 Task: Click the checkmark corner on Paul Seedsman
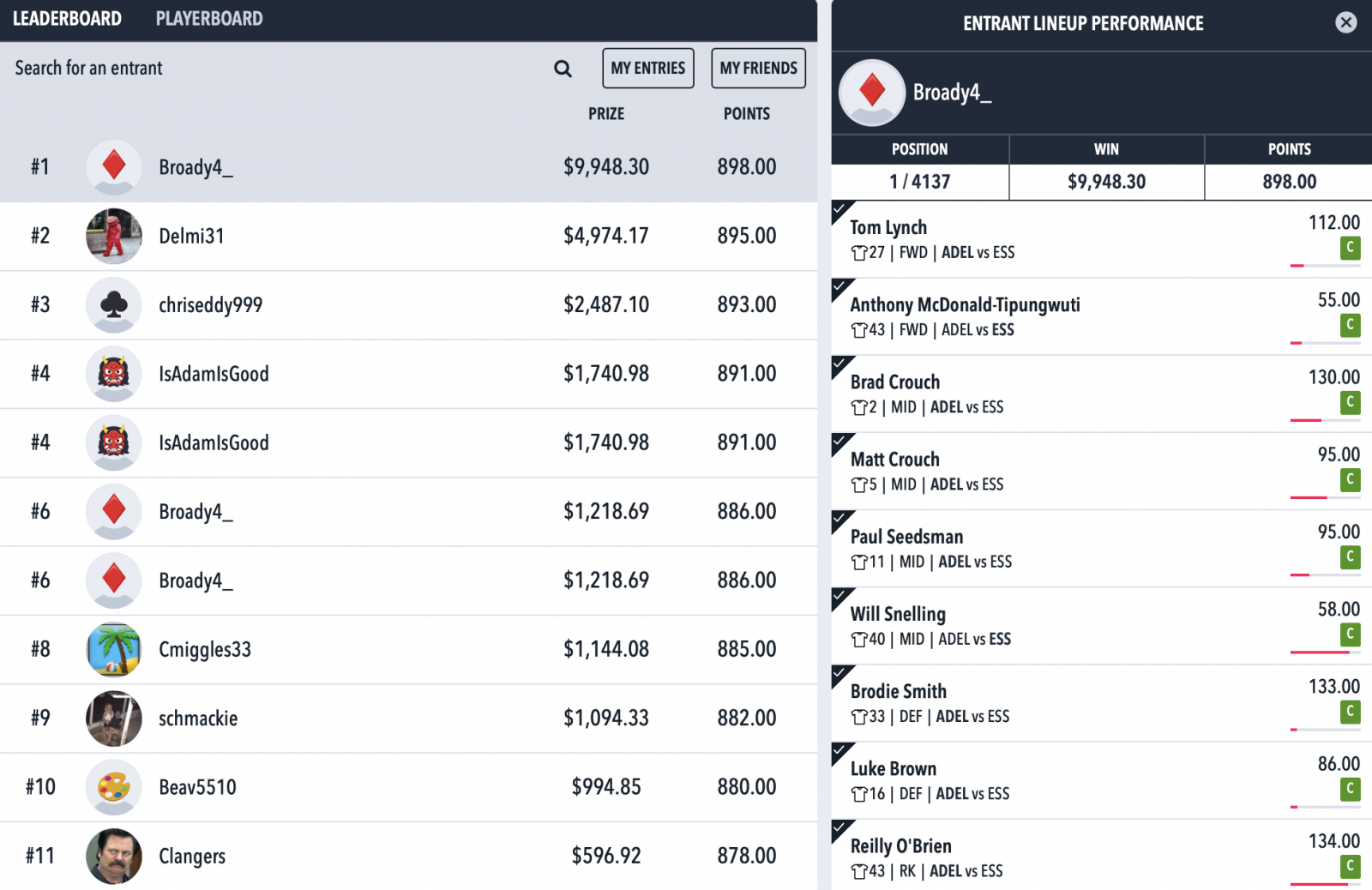tap(840, 520)
